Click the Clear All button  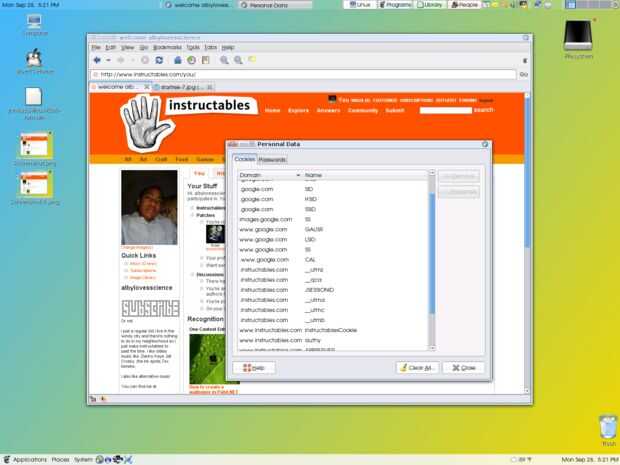(417, 368)
